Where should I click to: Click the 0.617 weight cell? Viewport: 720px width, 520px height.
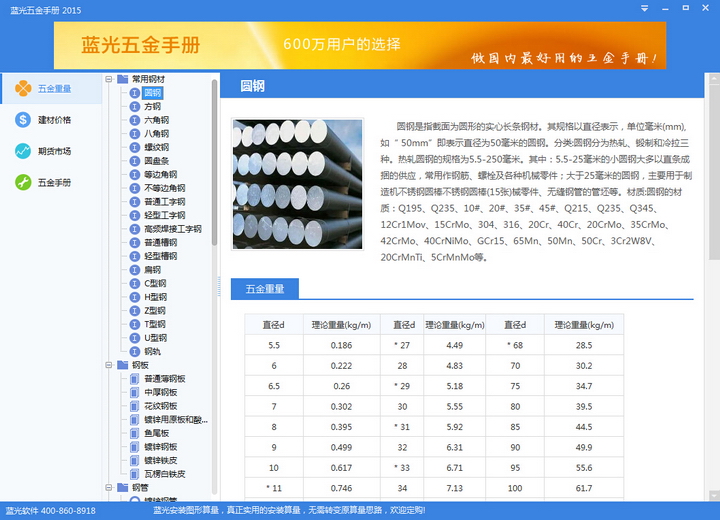(342, 468)
